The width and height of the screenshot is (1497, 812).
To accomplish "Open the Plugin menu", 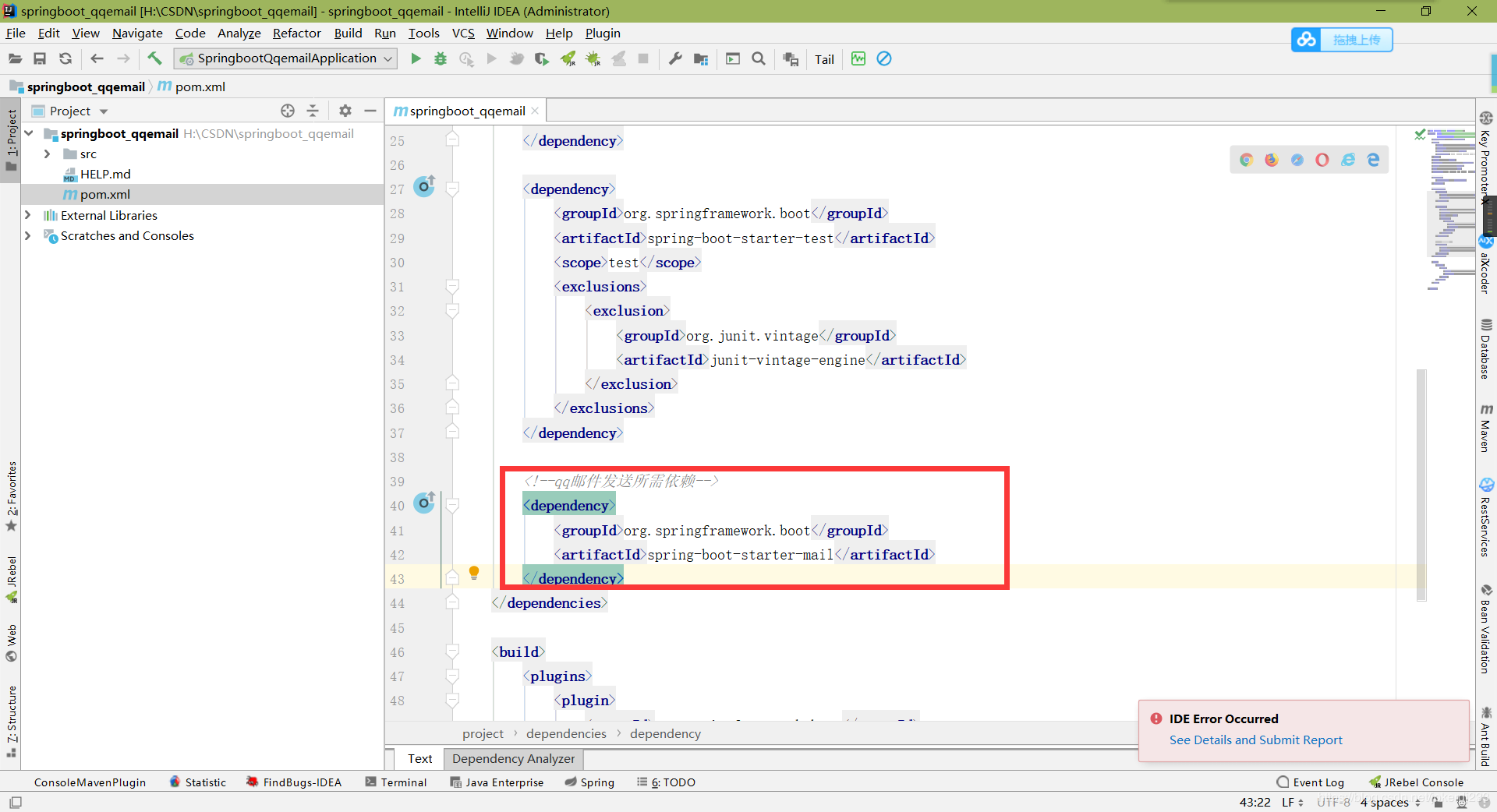I will click(603, 33).
